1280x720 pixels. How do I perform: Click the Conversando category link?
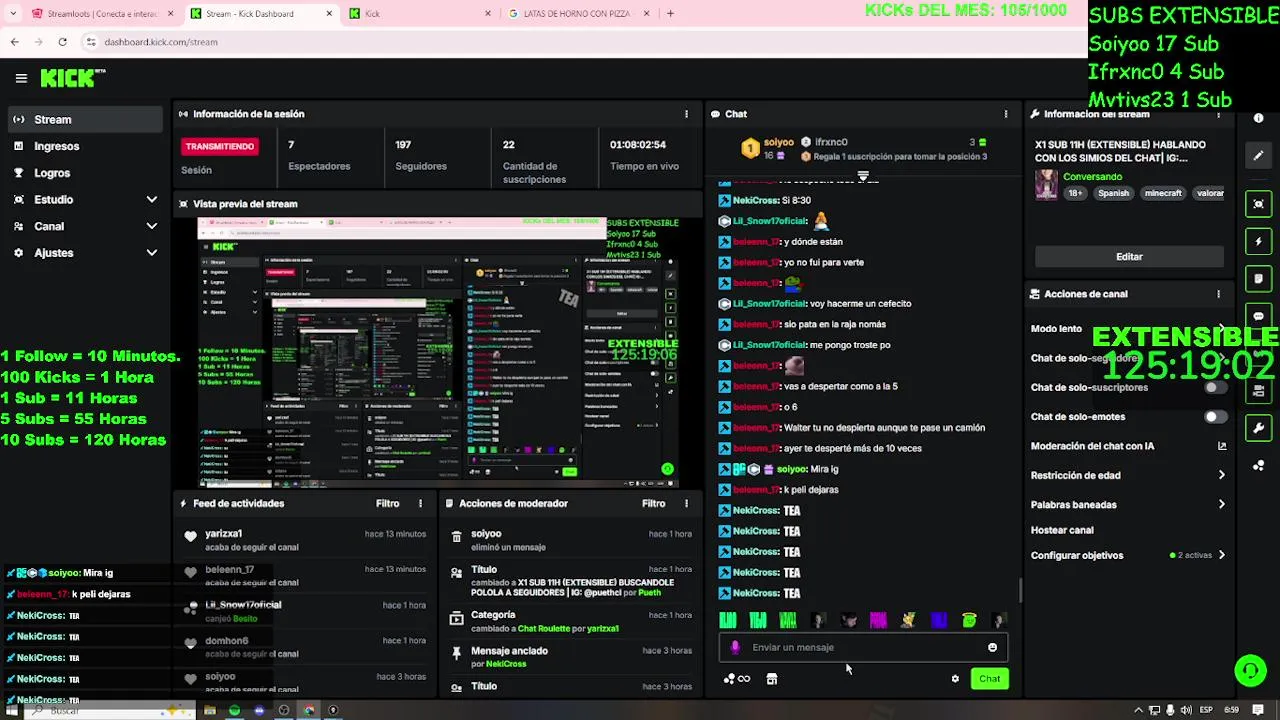tap(1092, 177)
